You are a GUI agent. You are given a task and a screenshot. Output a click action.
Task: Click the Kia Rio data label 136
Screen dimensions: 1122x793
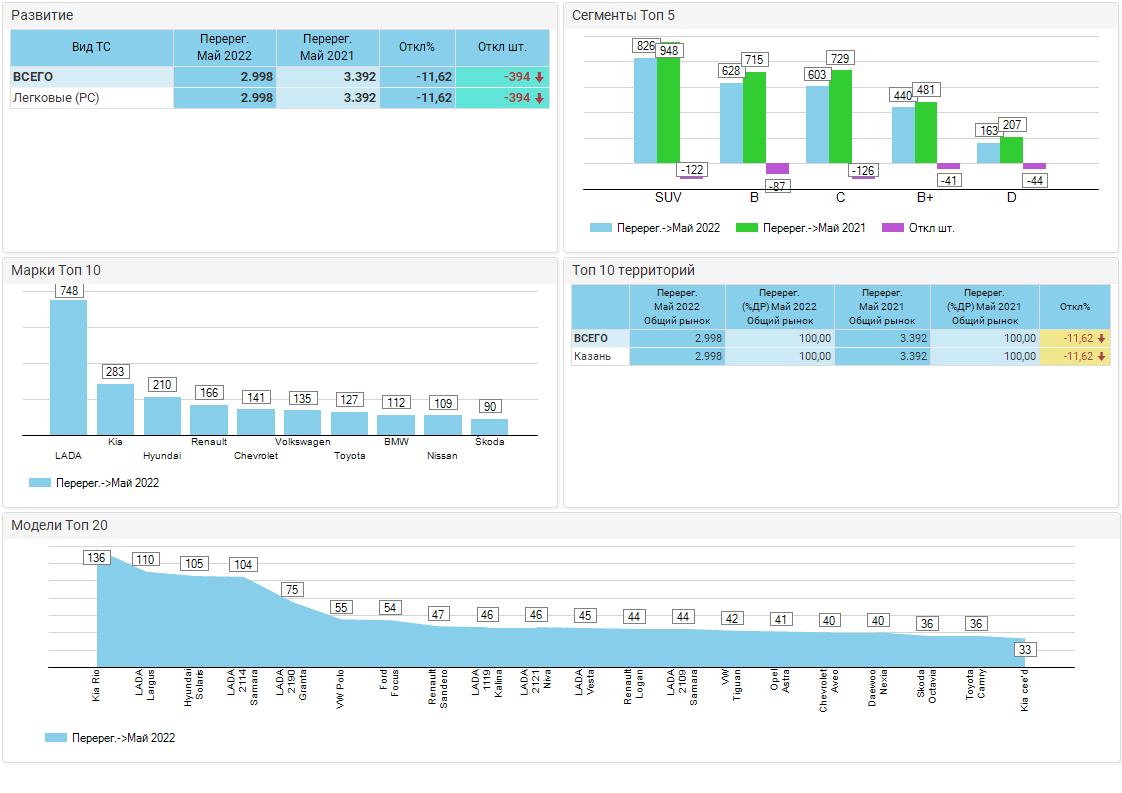[x=96, y=558]
